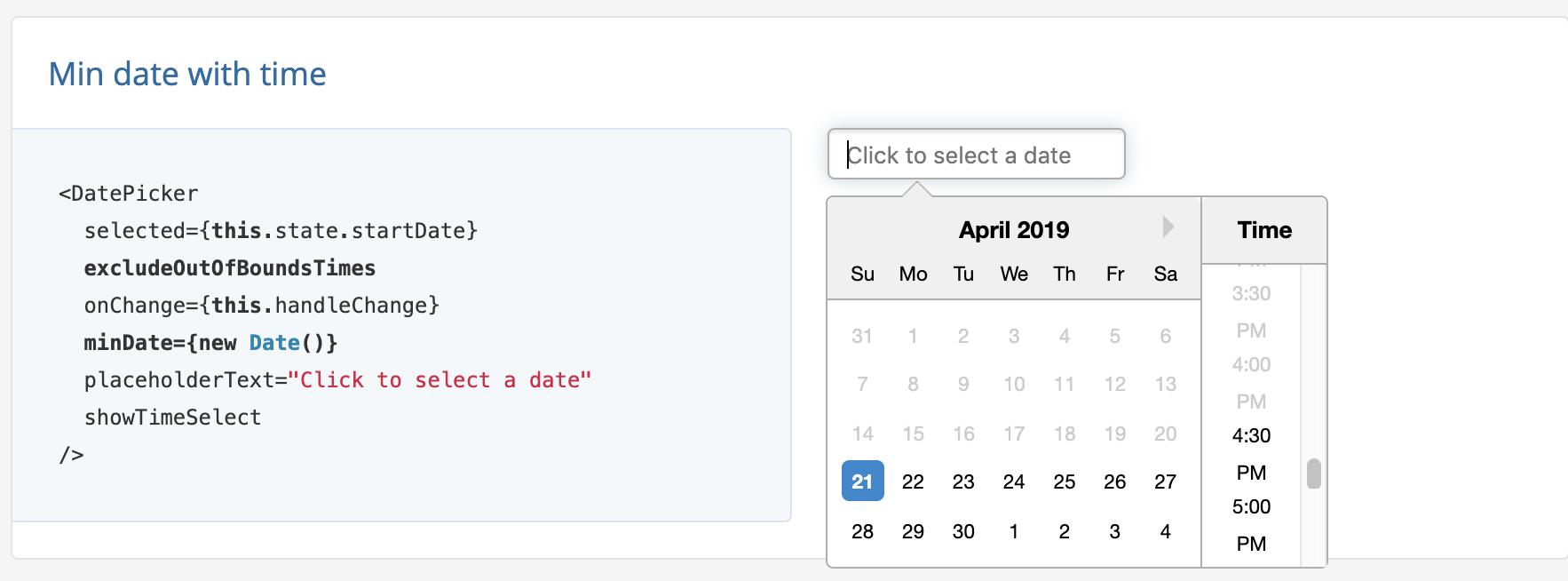The image size is (1568, 581).
Task: Click the April 2019 month label
Action: (1013, 229)
